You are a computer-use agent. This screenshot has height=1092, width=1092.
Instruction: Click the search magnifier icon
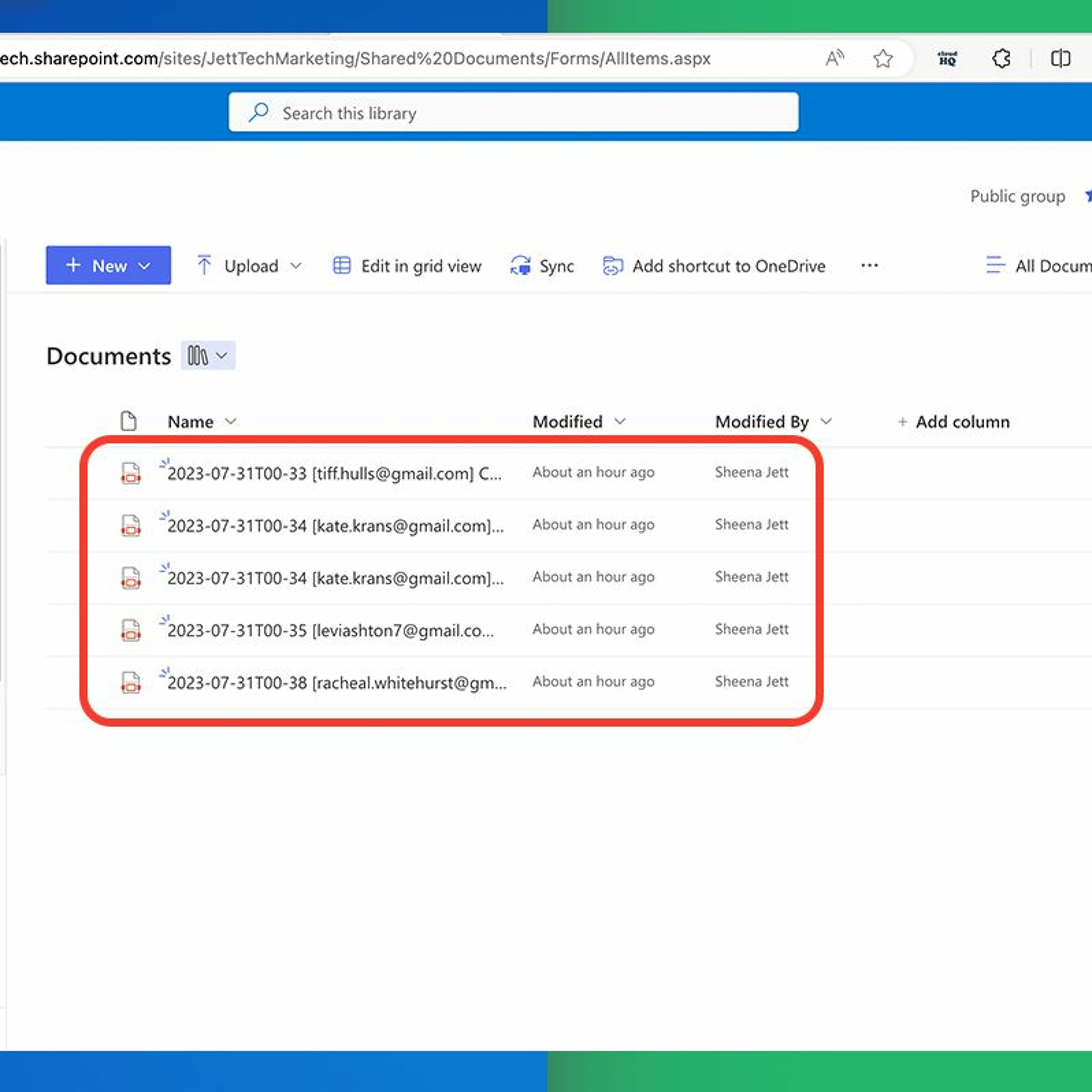[x=259, y=112]
